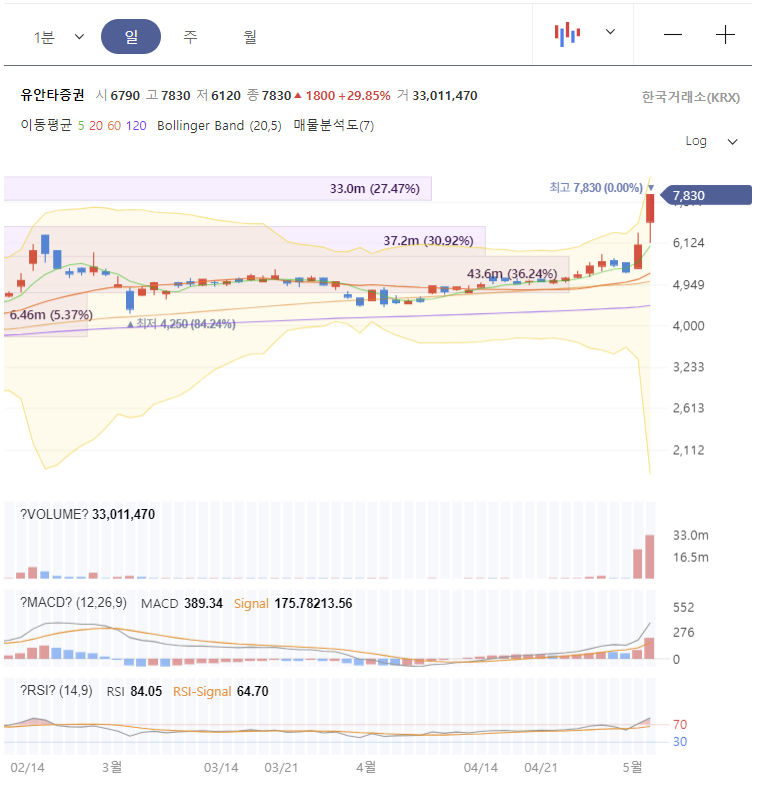763x797 pixels.
Task: Click the 02/14 date axis label
Action: point(27,768)
